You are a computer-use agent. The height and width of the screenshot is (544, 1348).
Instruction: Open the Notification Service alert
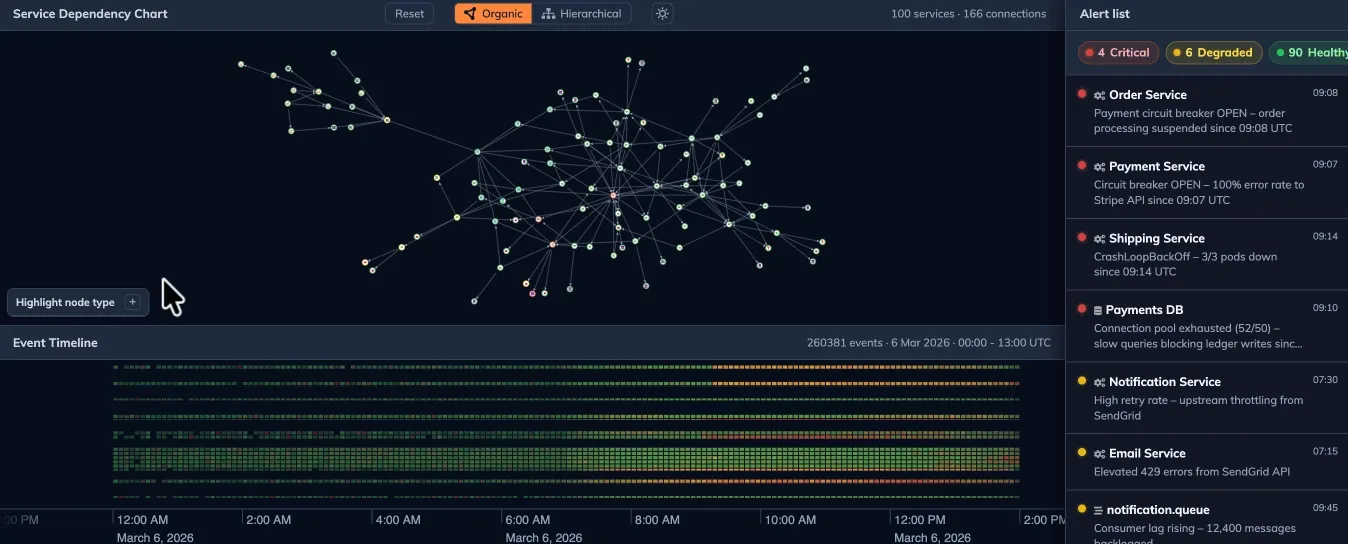[1207, 398]
